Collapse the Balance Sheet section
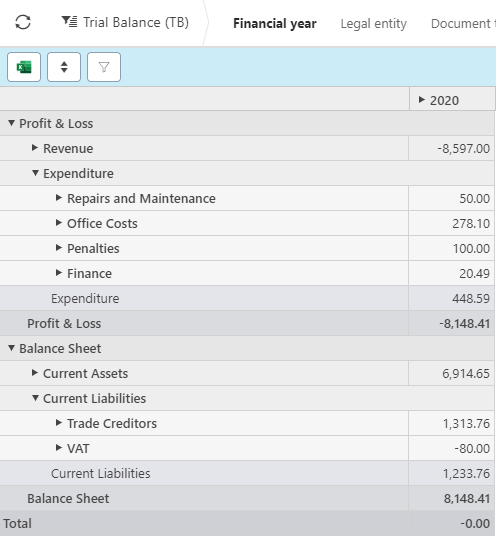Viewport: 496px width, 537px height. click(x=11, y=348)
